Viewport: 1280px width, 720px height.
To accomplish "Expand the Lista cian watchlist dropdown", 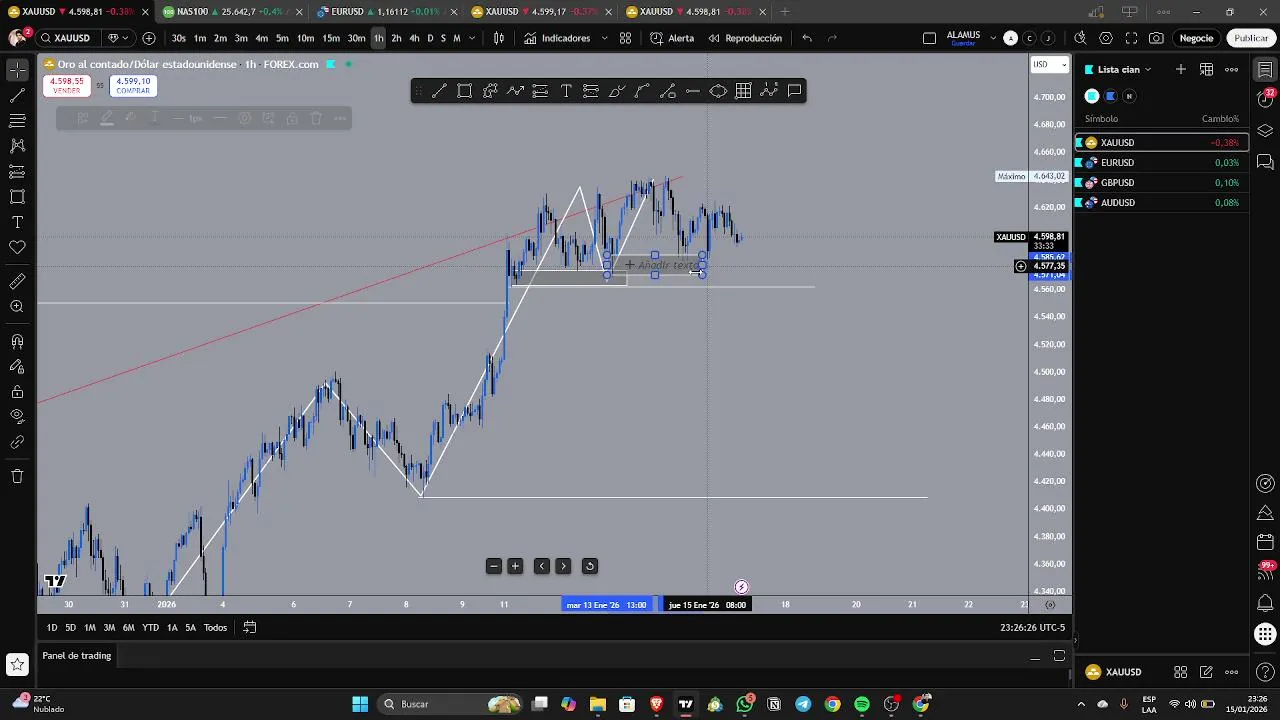I will pyautogui.click(x=1124, y=69).
